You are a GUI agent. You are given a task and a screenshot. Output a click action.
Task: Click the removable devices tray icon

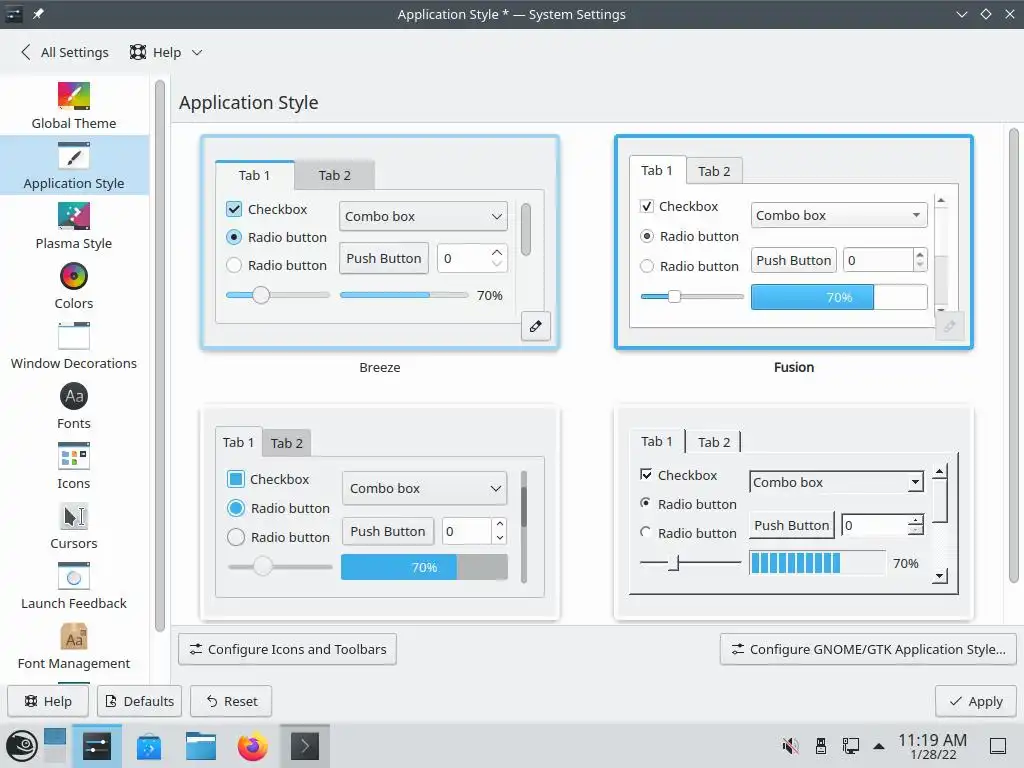[x=821, y=745]
